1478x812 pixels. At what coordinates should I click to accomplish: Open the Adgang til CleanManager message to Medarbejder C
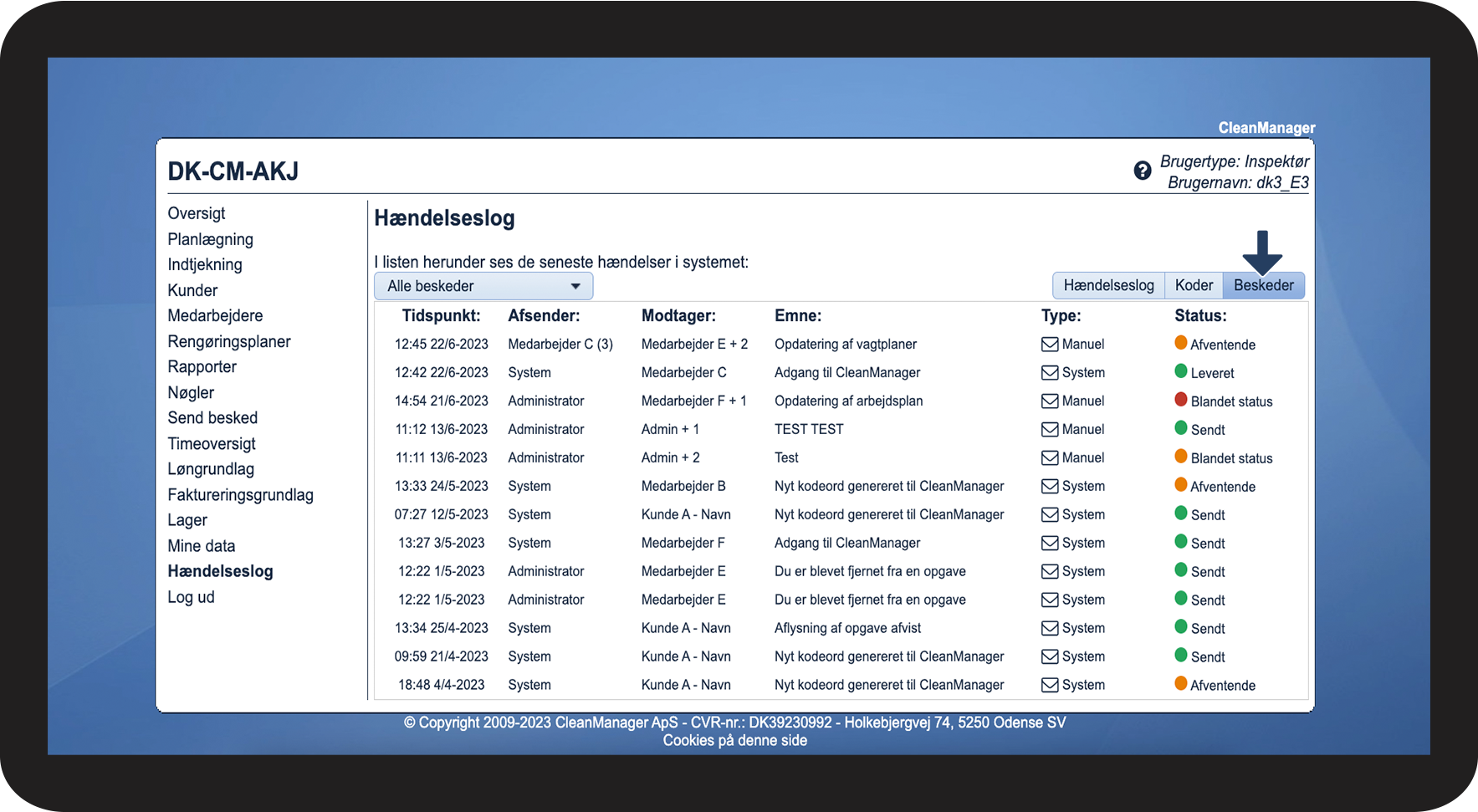847,372
